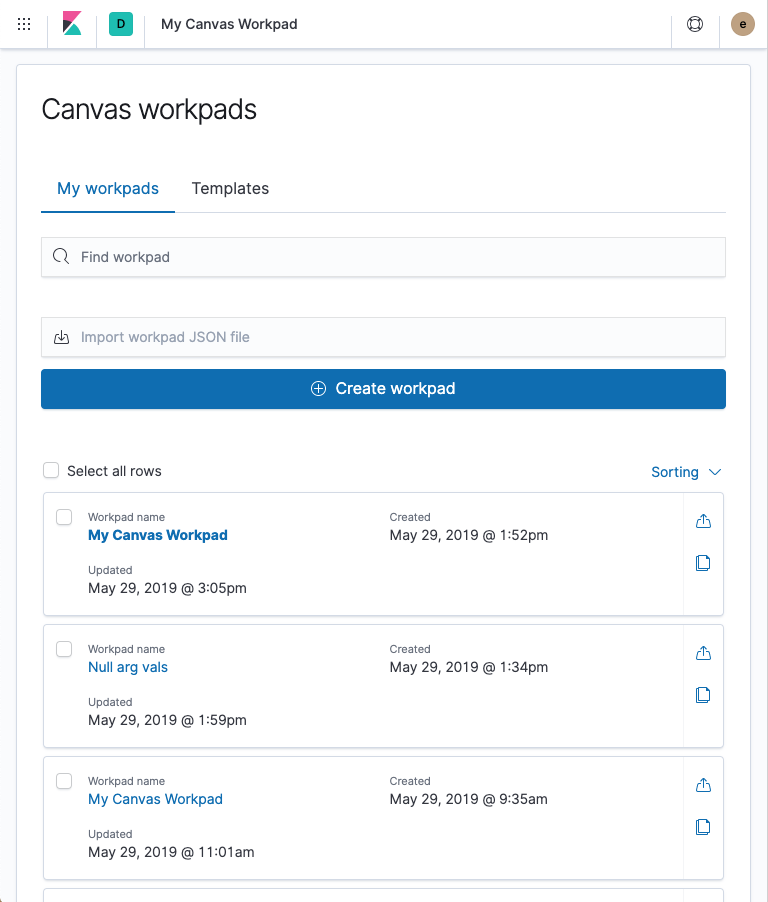Select checkbox for Null arg vals row
This screenshot has height=902, width=768.
tap(64, 649)
